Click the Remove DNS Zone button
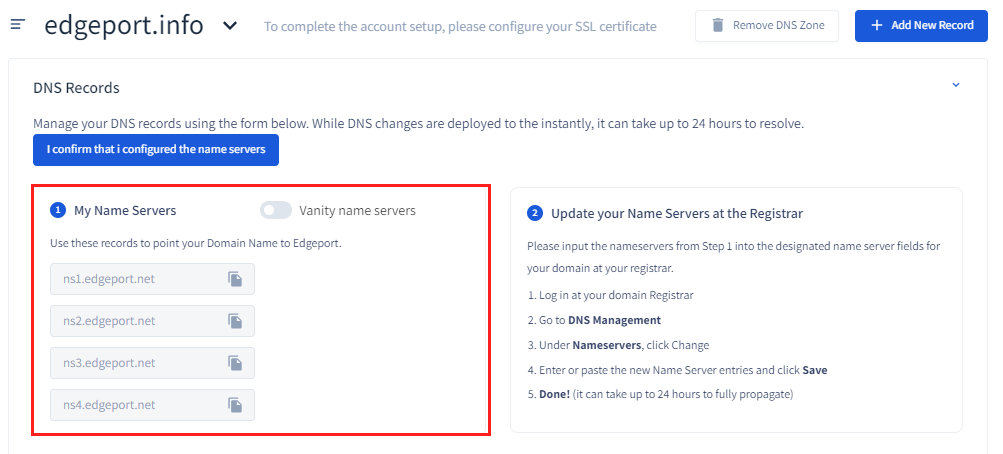The height and width of the screenshot is (454, 1003). coord(767,25)
